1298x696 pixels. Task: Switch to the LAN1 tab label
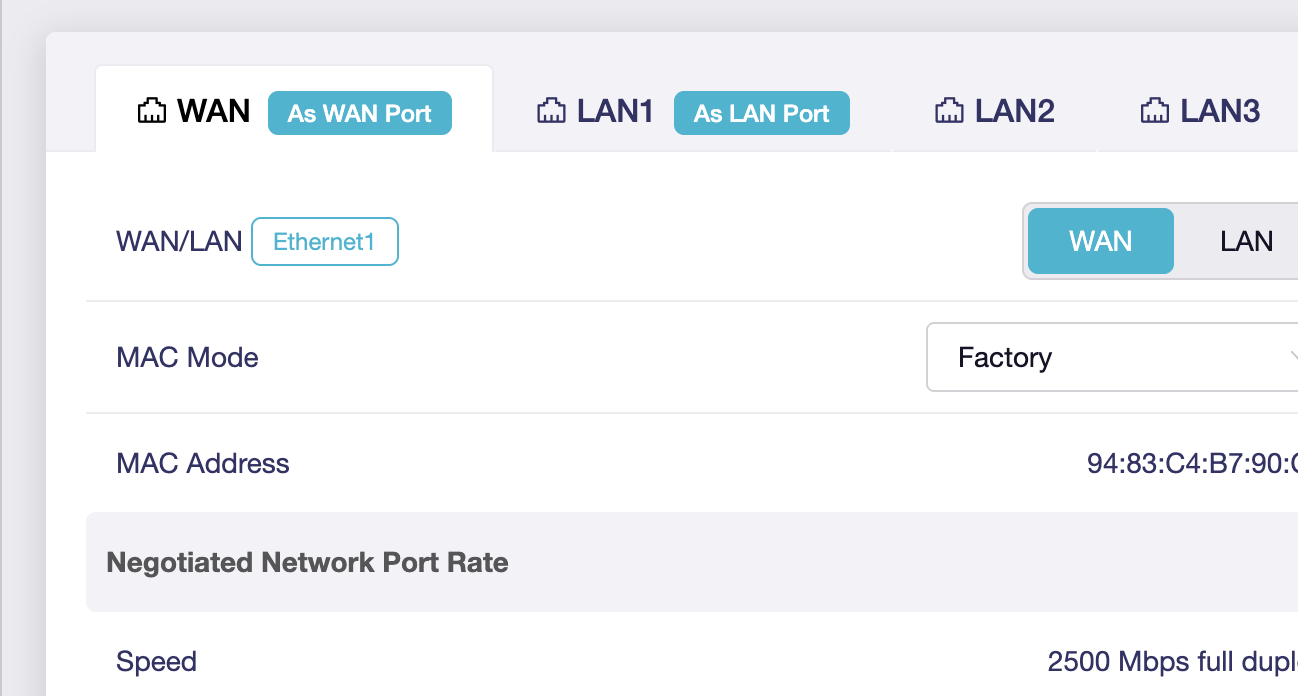point(615,111)
